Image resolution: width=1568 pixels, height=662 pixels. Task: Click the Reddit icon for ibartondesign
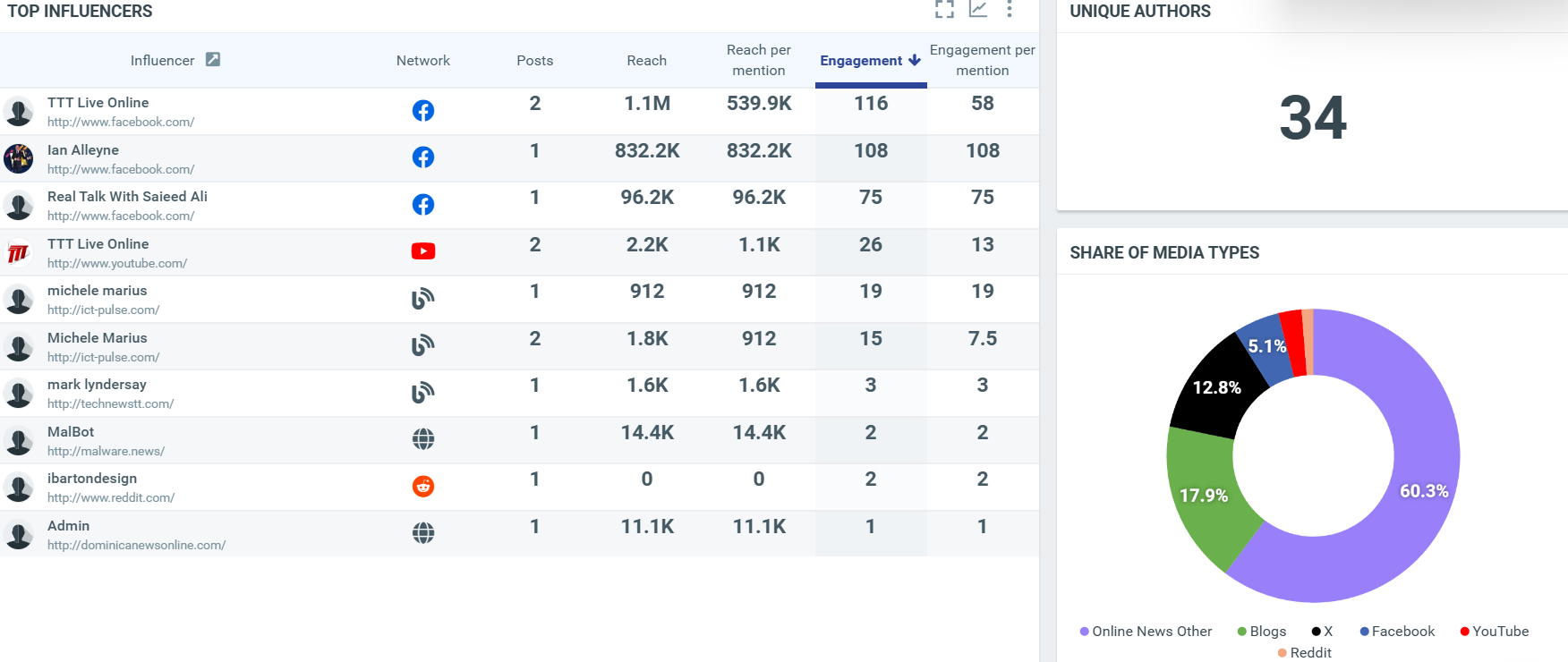pyautogui.click(x=423, y=487)
